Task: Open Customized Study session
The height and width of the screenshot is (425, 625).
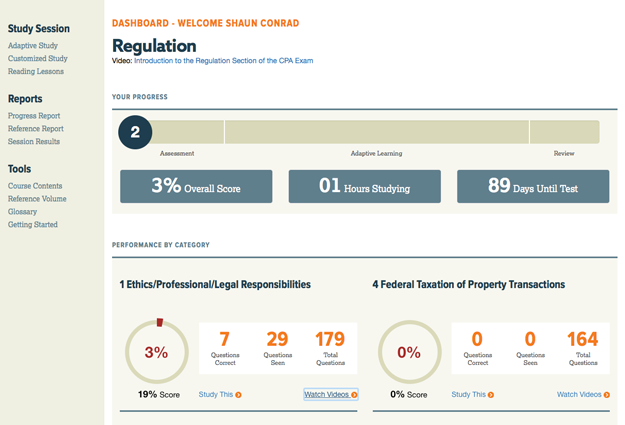Action: [x=40, y=58]
